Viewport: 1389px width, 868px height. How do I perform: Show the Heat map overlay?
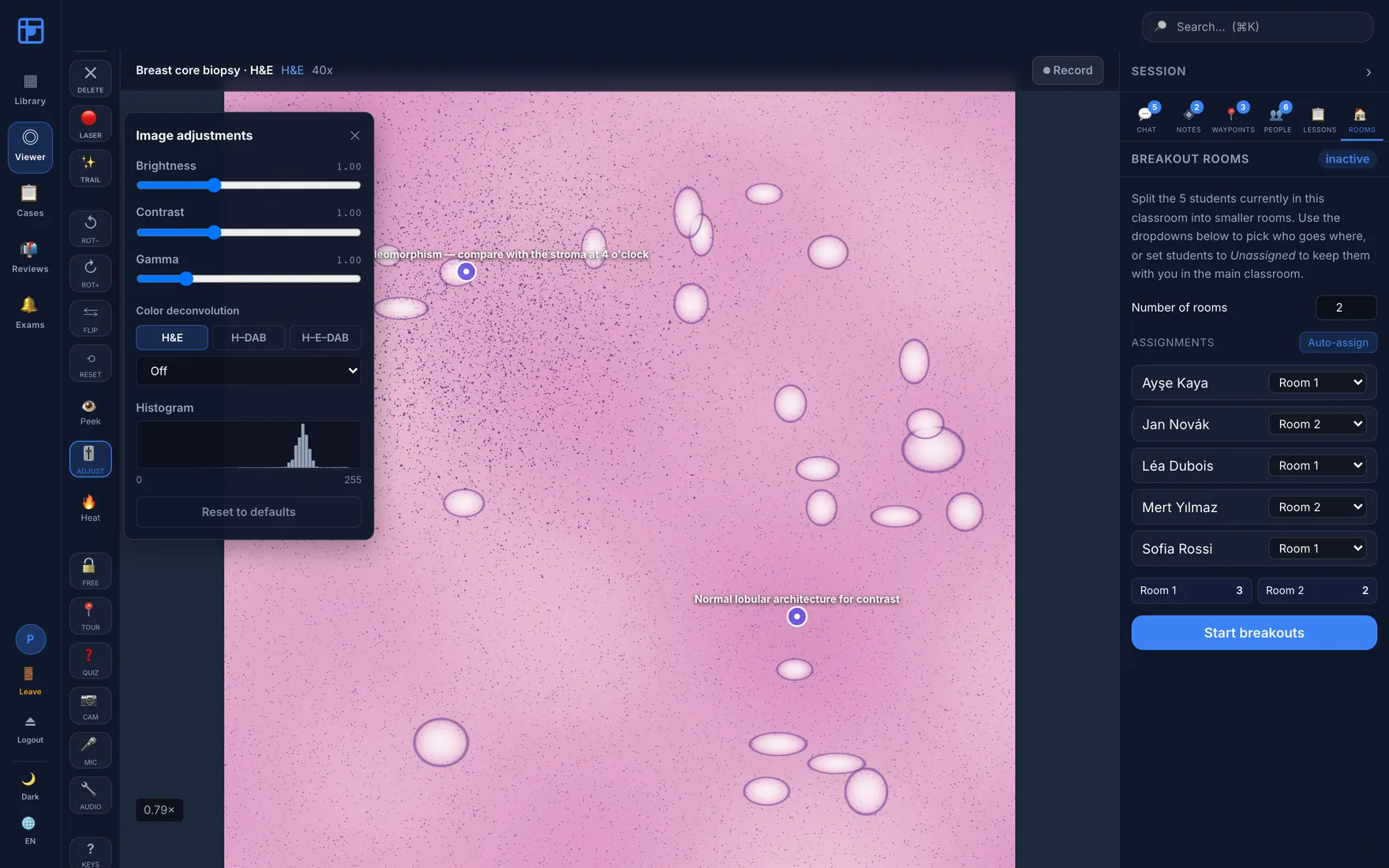click(x=90, y=508)
